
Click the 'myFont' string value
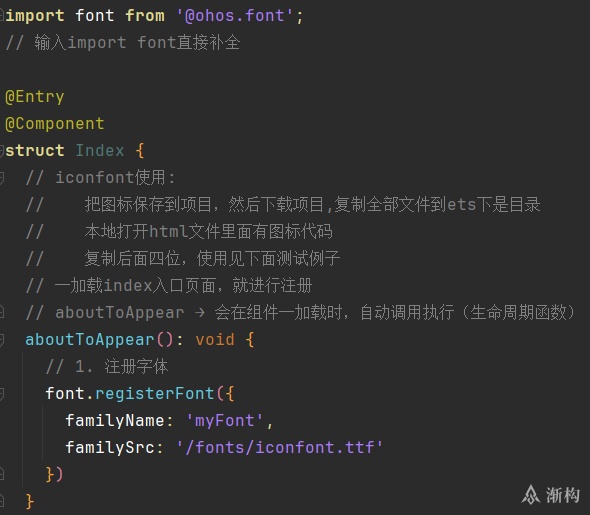click(225, 421)
